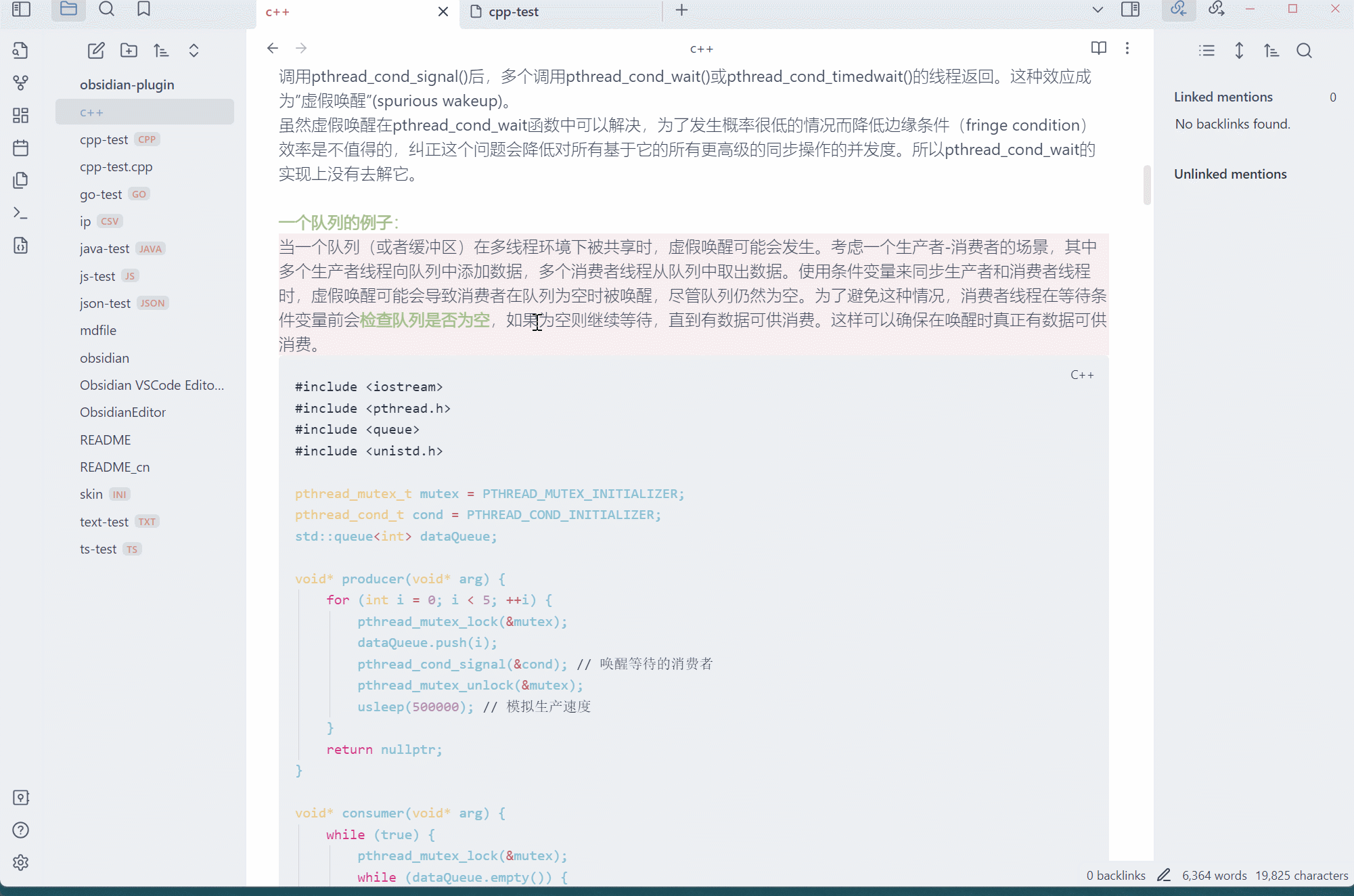Screen dimensions: 1354x896
Task: Open a new tab
Action: pyautogui.click(x=681, y=10)
